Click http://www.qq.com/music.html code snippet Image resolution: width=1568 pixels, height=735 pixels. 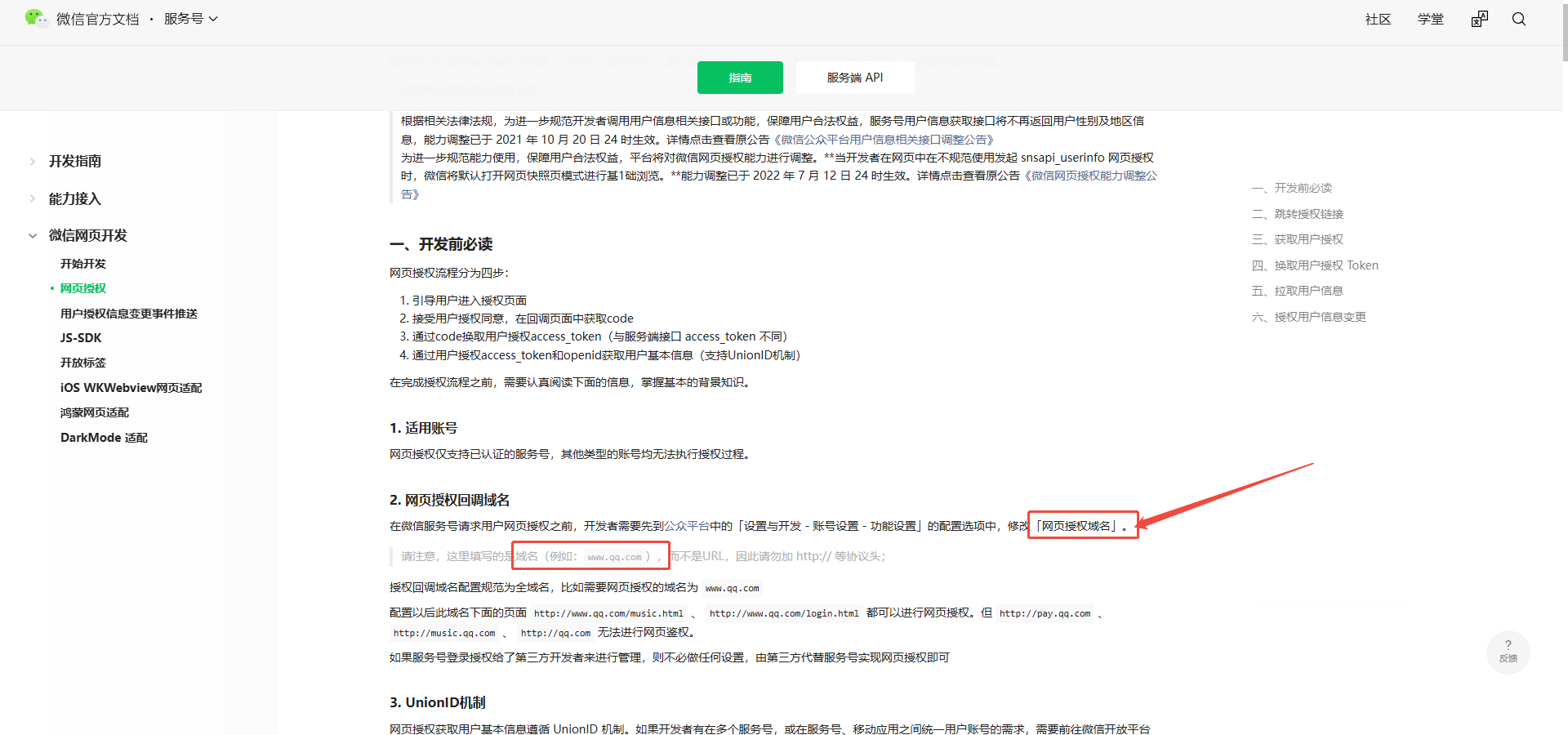pyautogui.click(x=608, y=613)
